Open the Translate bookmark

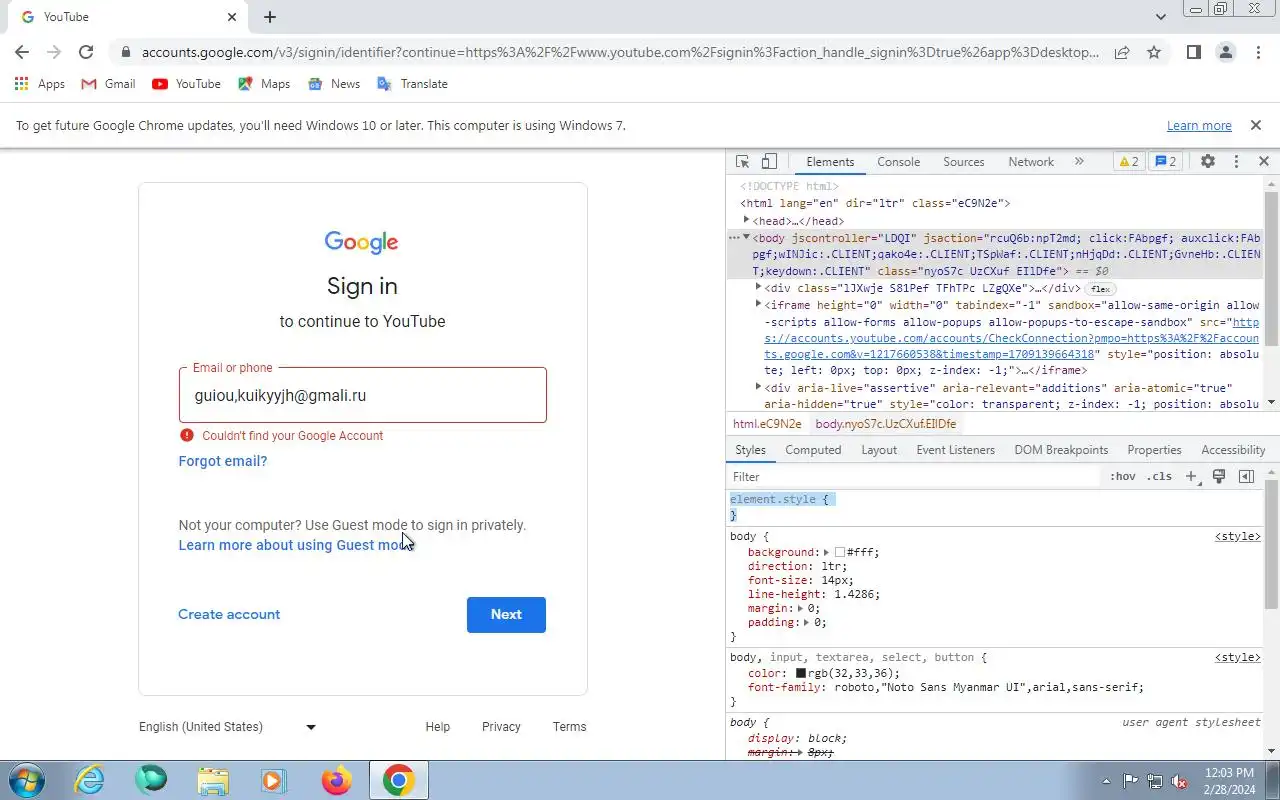click(412, 84)
